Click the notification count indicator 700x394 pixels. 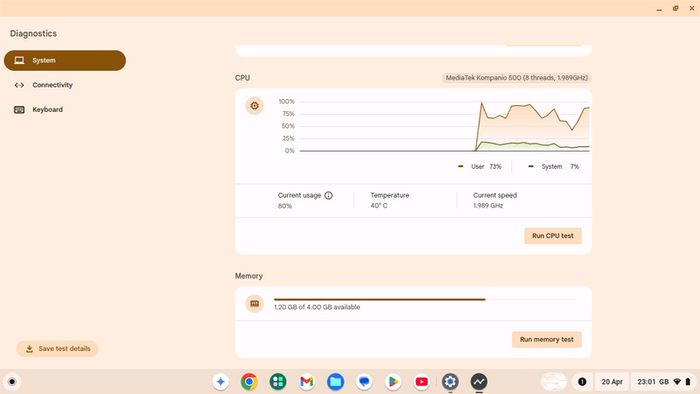(x=582, y=382)
